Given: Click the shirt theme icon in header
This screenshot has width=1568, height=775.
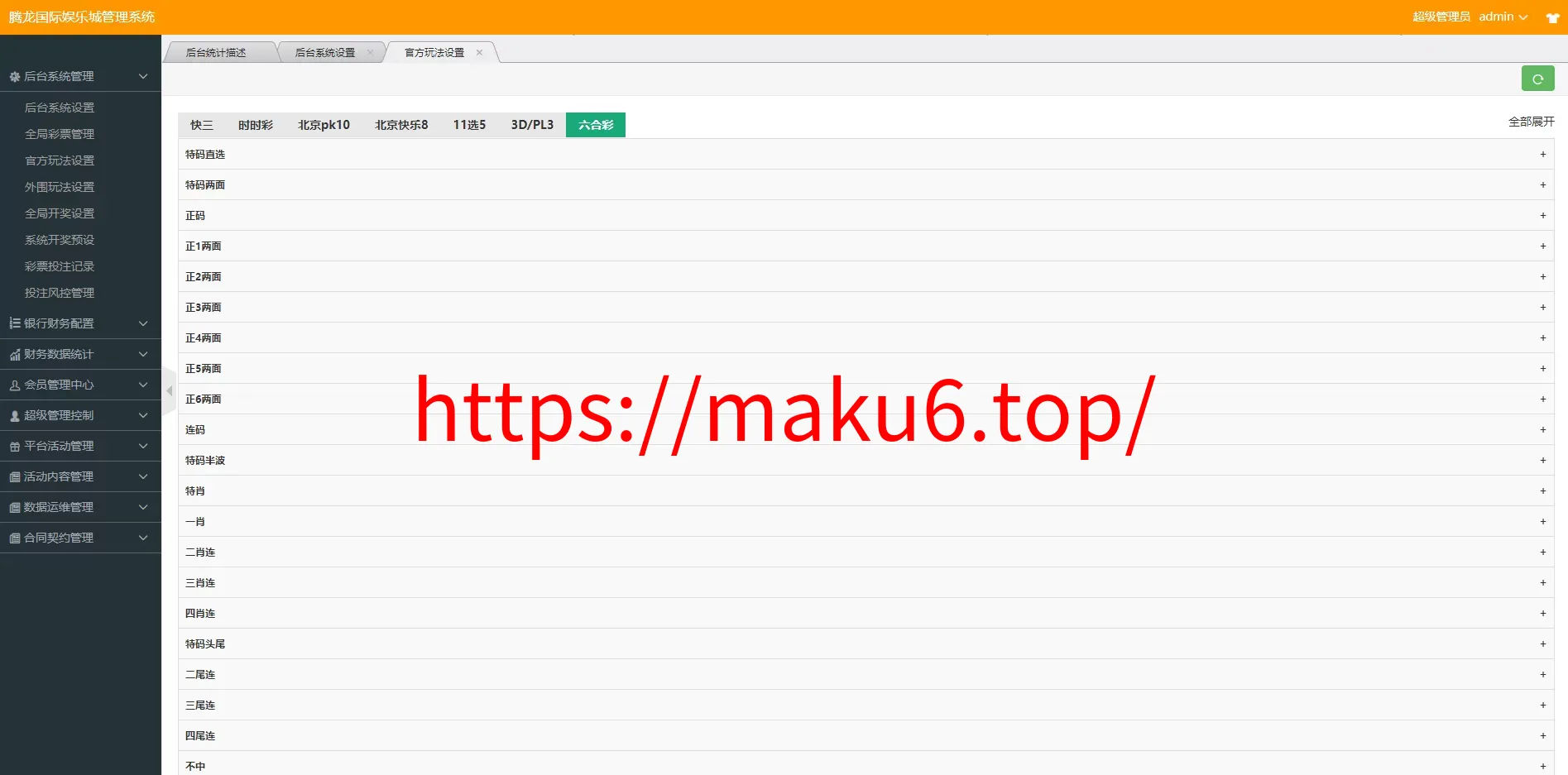Looking at the screenshot, I should pos(1552,17).
